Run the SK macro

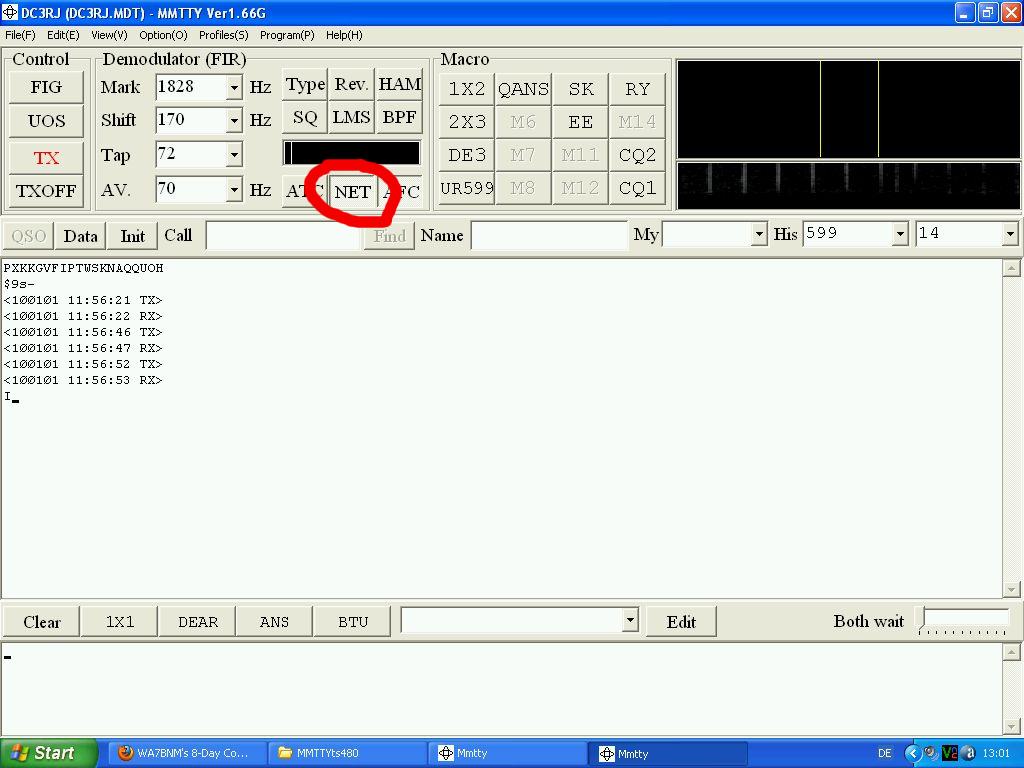tap(581, 89)
